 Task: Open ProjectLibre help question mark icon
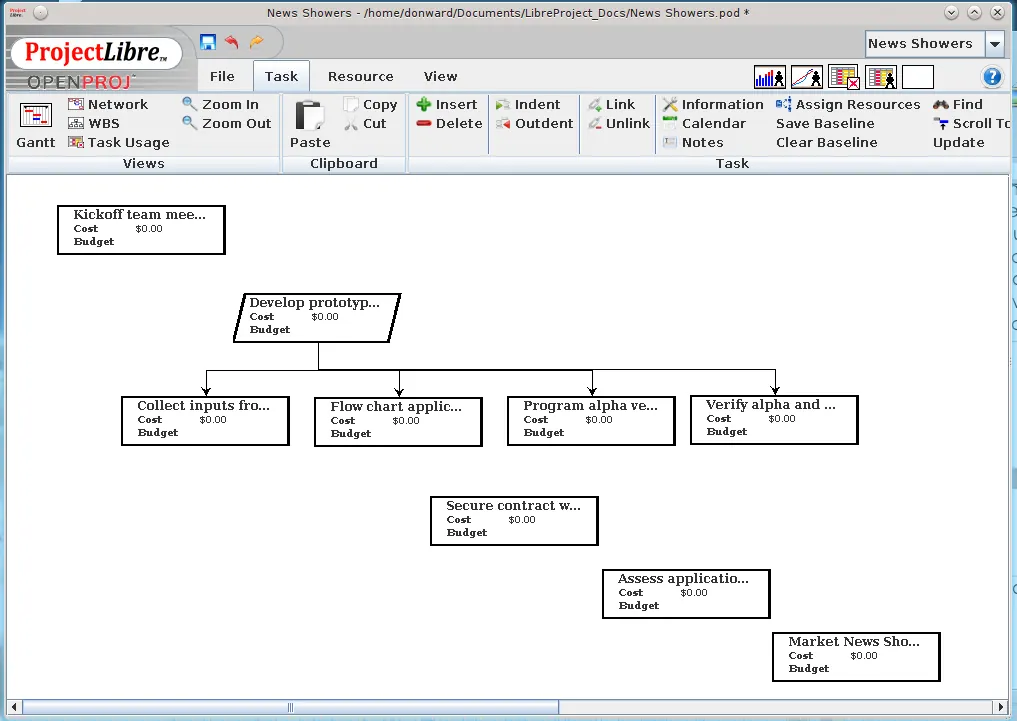point(992,77)
